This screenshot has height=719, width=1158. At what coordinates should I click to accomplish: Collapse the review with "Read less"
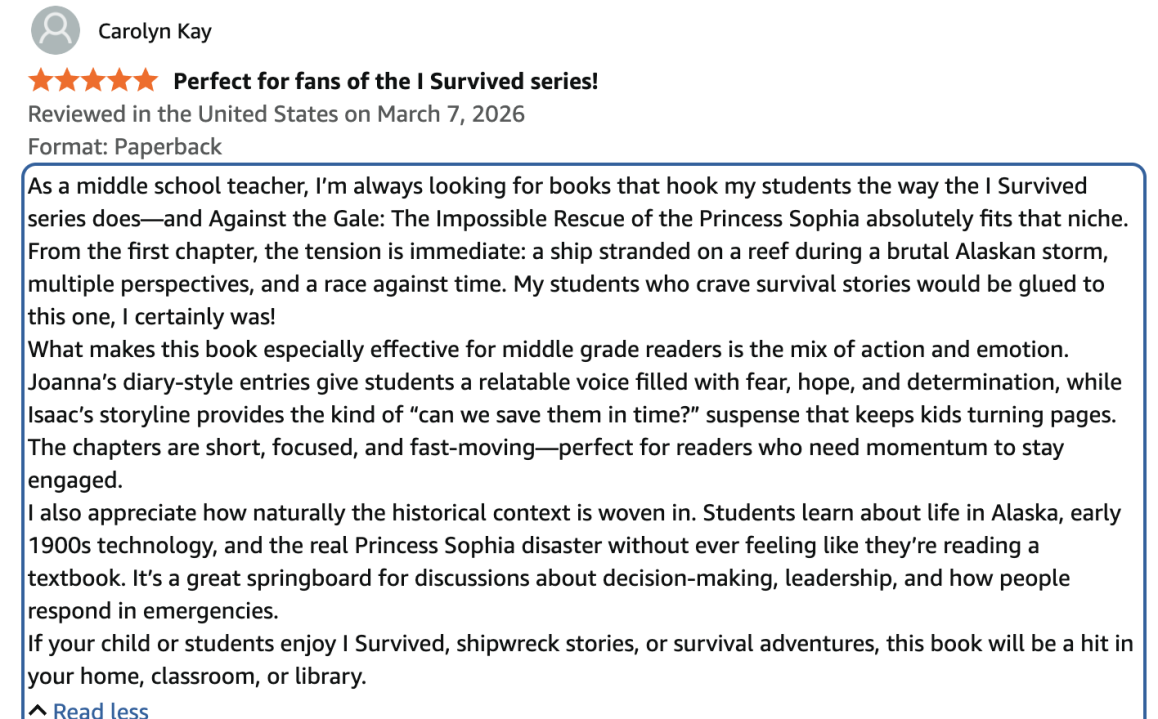tap(100, 710)
